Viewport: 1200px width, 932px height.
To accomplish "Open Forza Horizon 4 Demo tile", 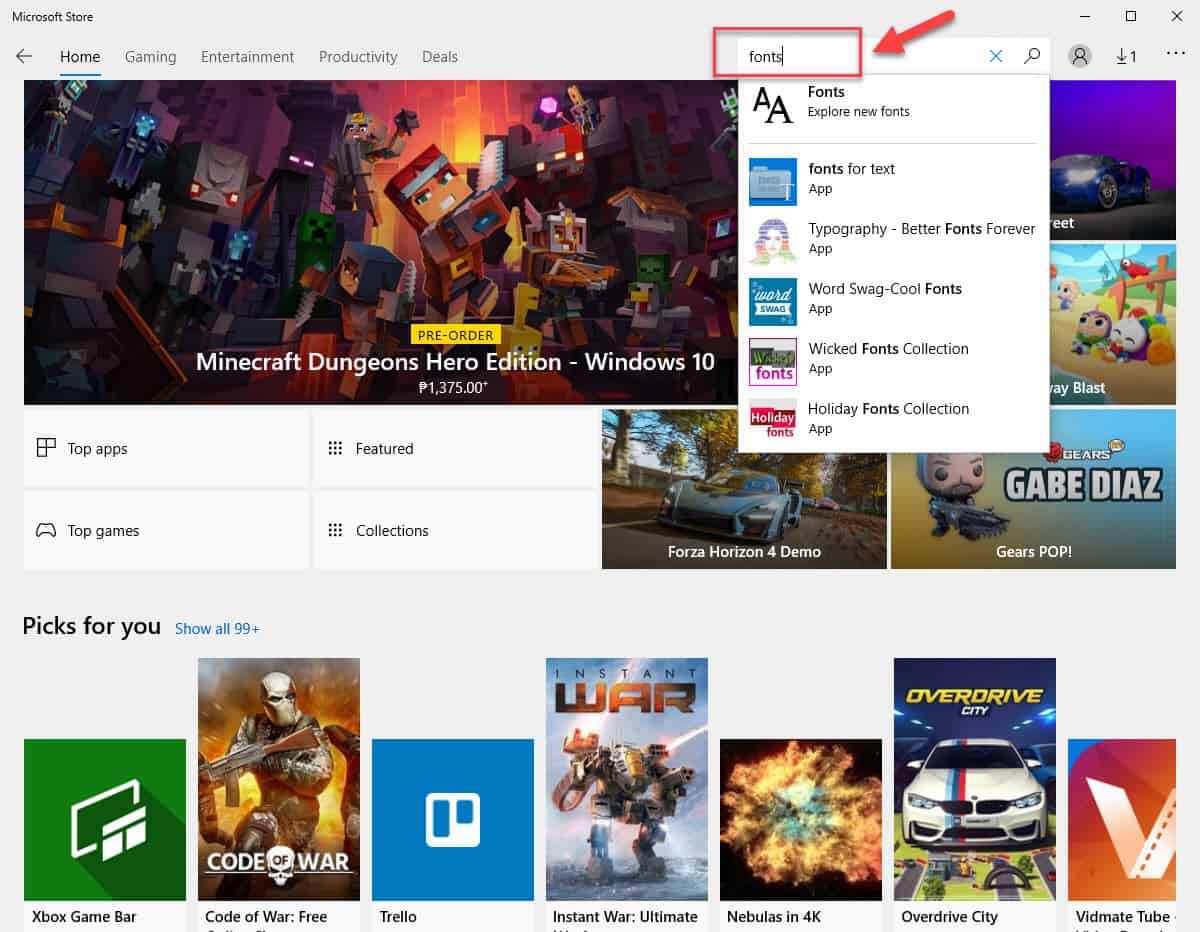I will tap(744, 489).
